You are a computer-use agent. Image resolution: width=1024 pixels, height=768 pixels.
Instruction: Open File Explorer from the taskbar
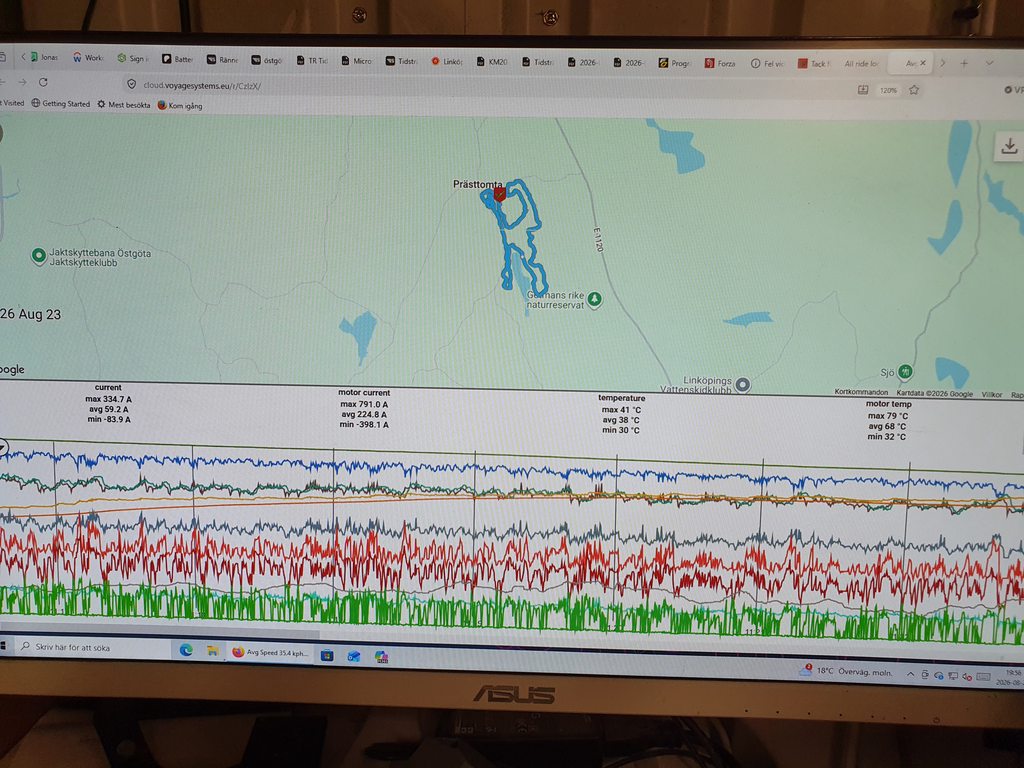pos(212,651)
